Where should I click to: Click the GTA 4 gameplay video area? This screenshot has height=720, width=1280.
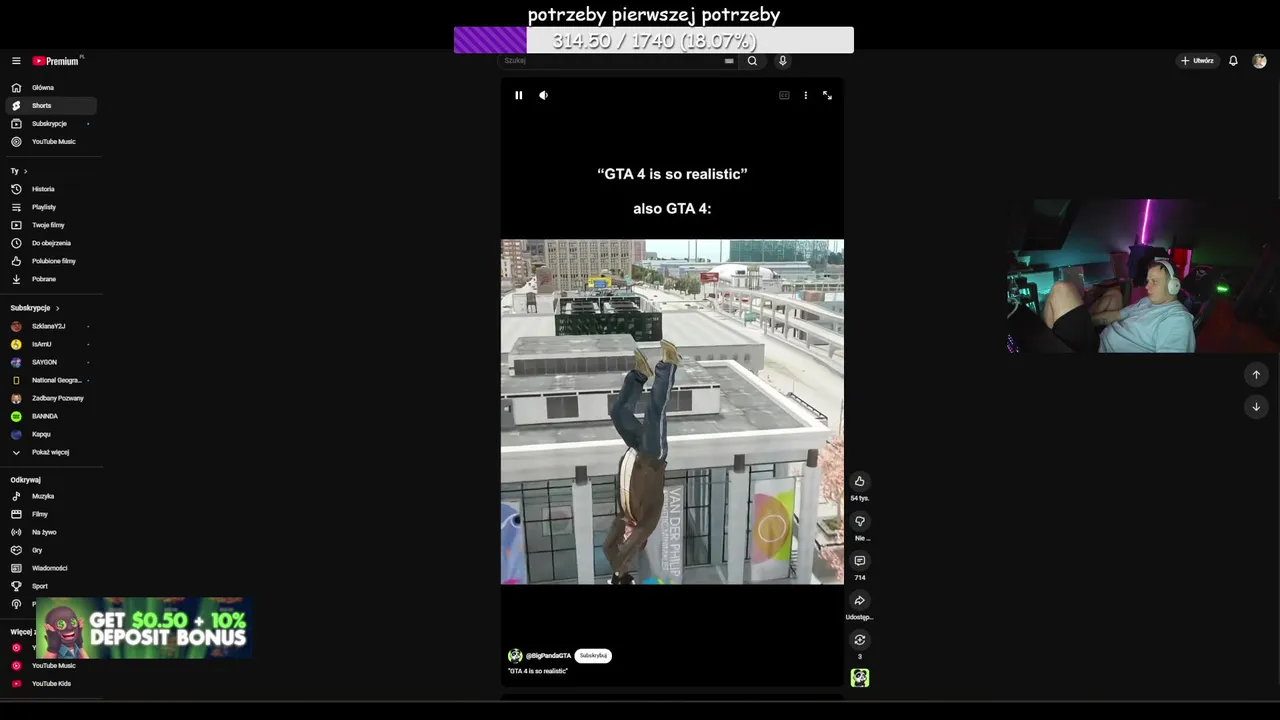(672, 411)
